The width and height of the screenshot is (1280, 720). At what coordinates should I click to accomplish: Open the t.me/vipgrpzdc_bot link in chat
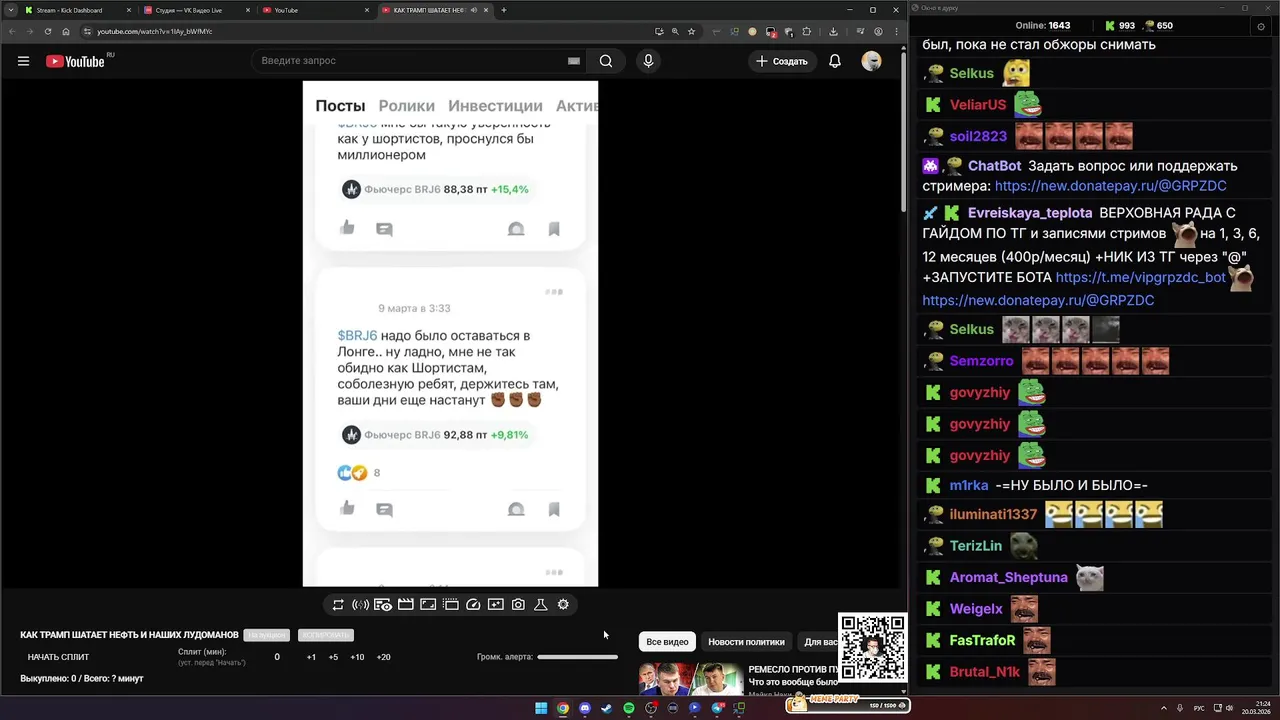pyautogui.click(x=1140, y=277)
